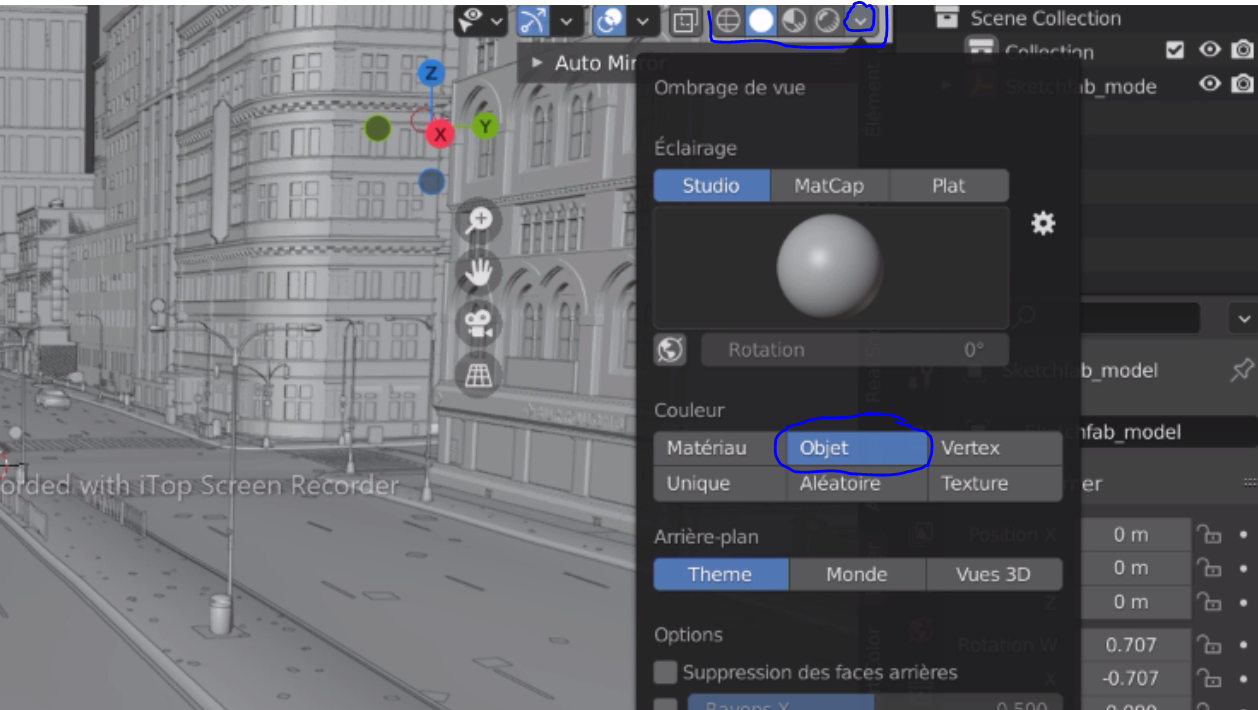Expand the Auto Mirror panel

(x=538, y=63)
